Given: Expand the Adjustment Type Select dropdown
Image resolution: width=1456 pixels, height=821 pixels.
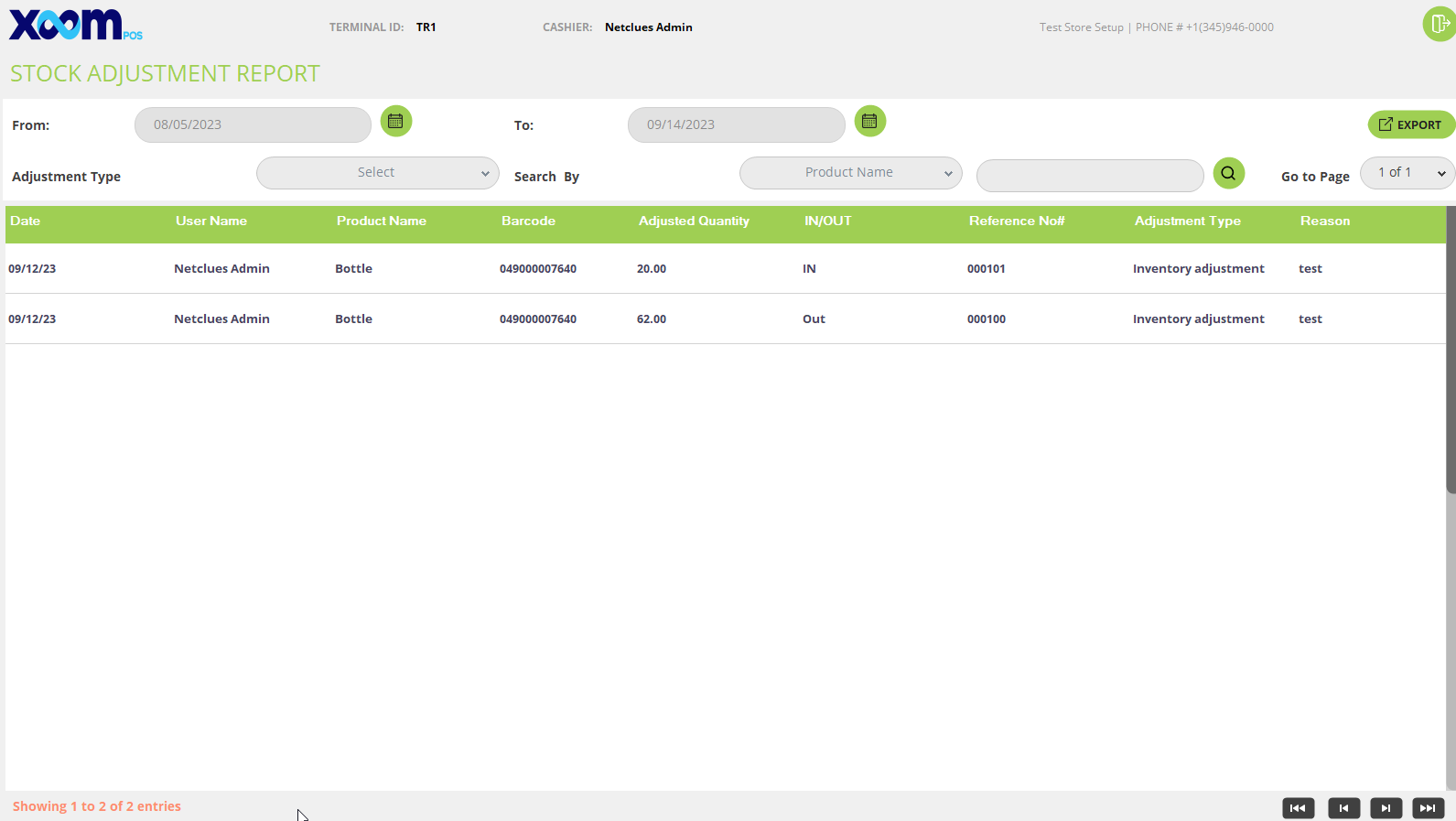Looking at the screenshot, I should tap(378, 173).
